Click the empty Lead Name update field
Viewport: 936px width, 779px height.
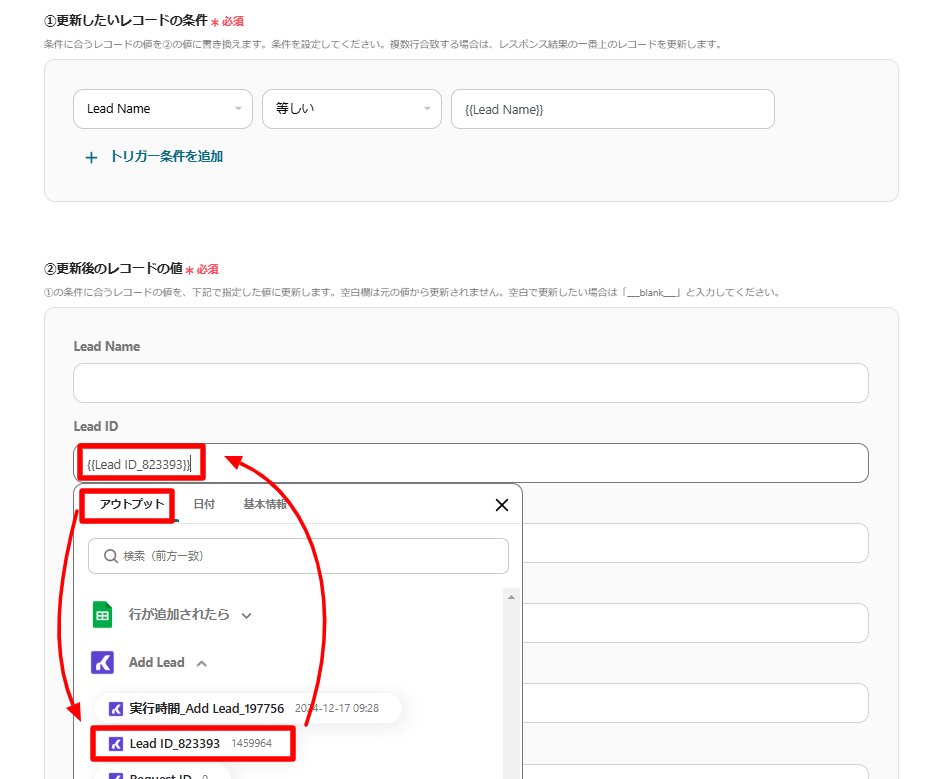(x=470, y=383)
